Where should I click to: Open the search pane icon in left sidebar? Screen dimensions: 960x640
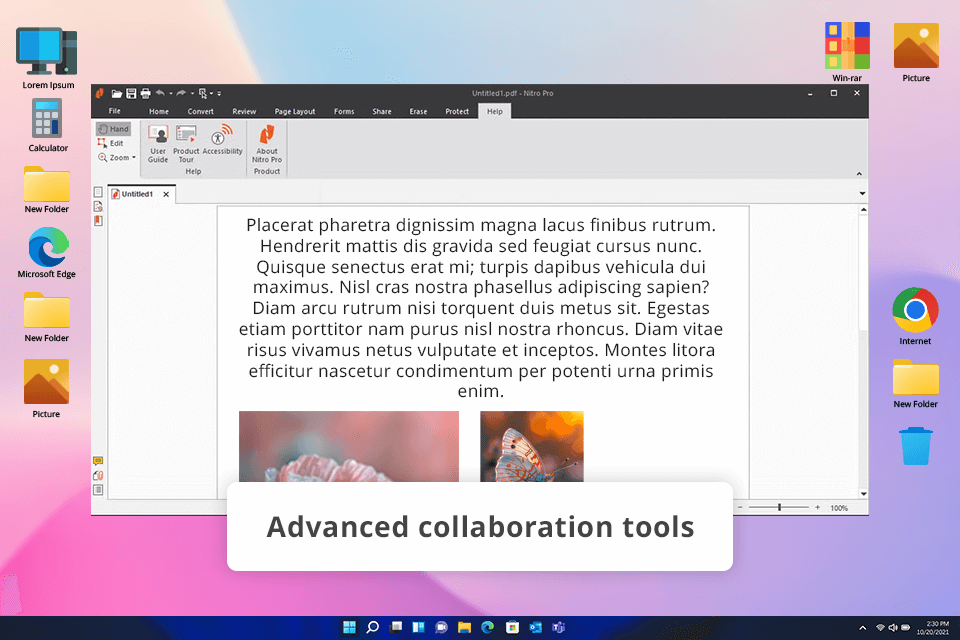[x=98, y=206]
